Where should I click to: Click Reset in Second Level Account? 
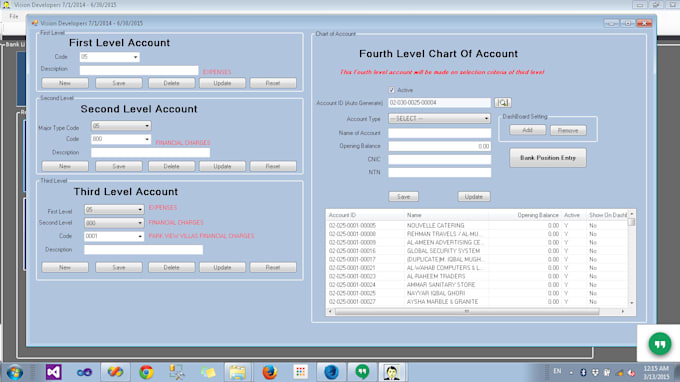[273, 166]
